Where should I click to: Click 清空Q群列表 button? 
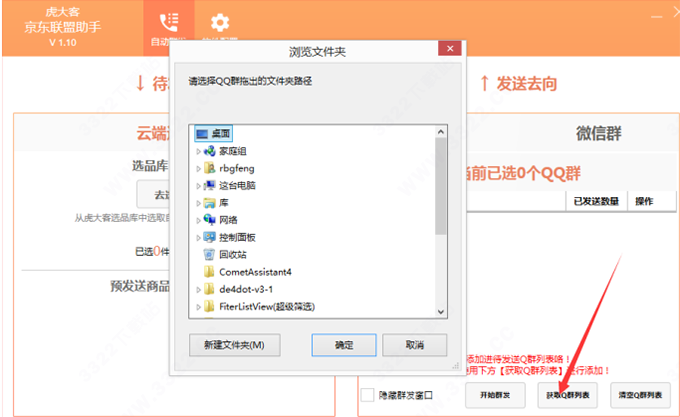[x=640, y=395]
